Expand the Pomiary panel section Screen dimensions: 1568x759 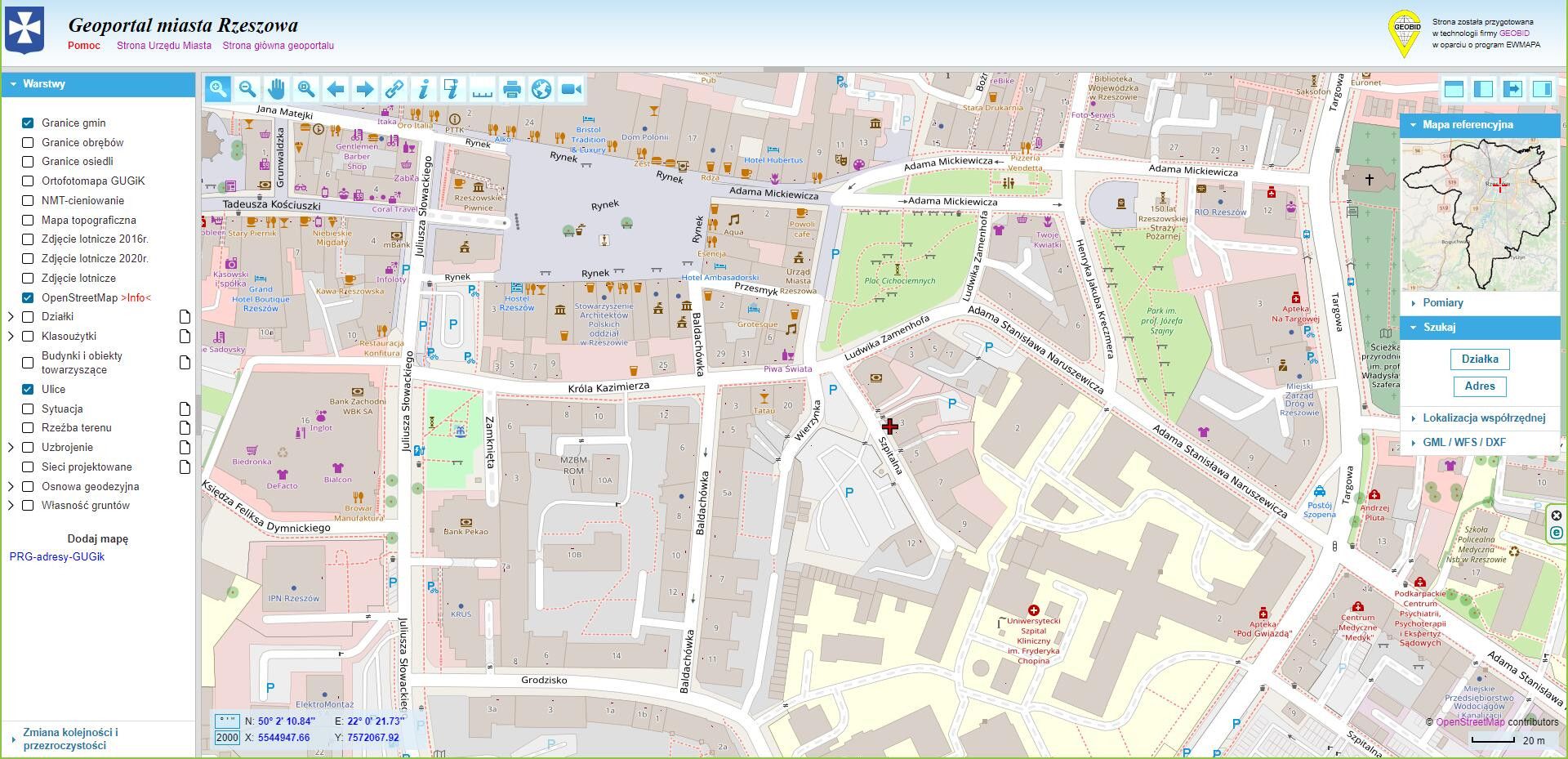1442,303
